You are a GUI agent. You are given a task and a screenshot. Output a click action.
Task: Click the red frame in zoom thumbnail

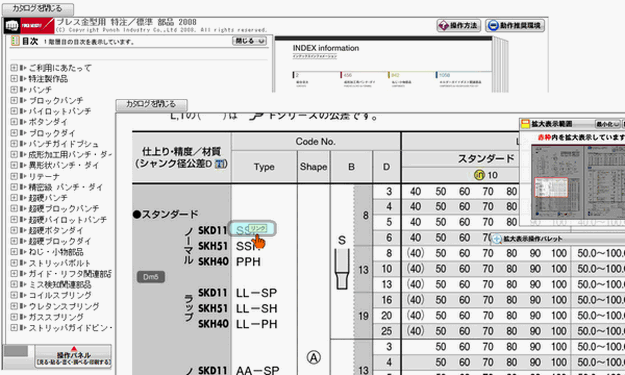(551, 187)
